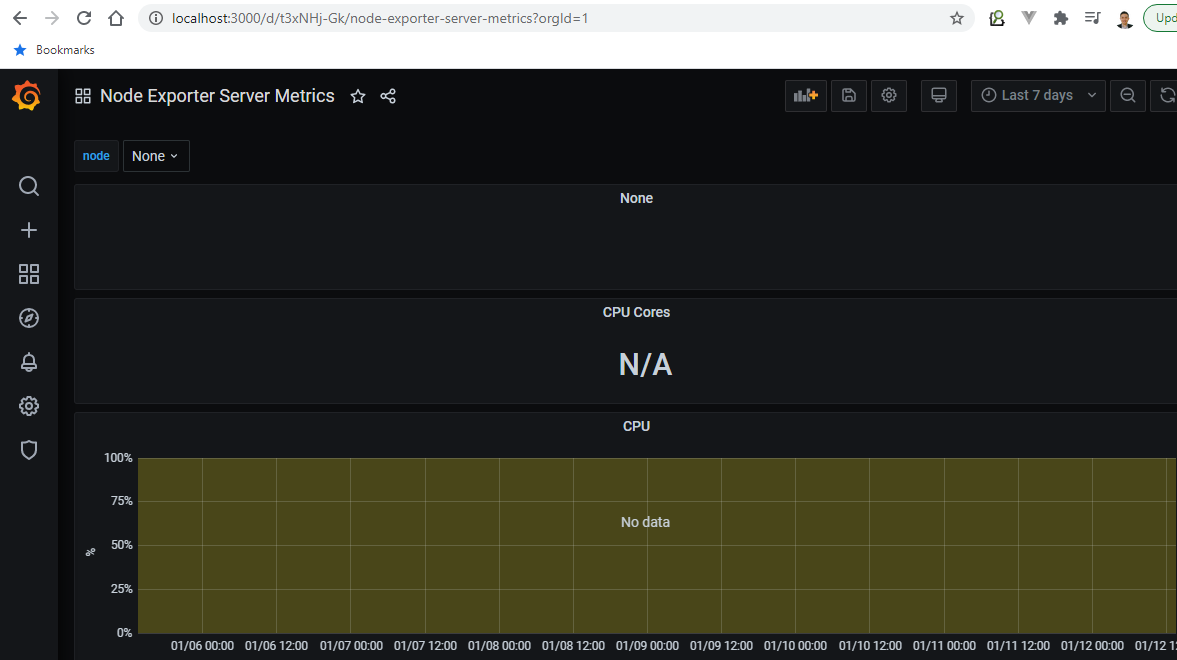The height and width of the screenshot is (660, 1177).
Task: Click the 01/10 00:00 x-axis label
Action: click(x=795, y=646)
